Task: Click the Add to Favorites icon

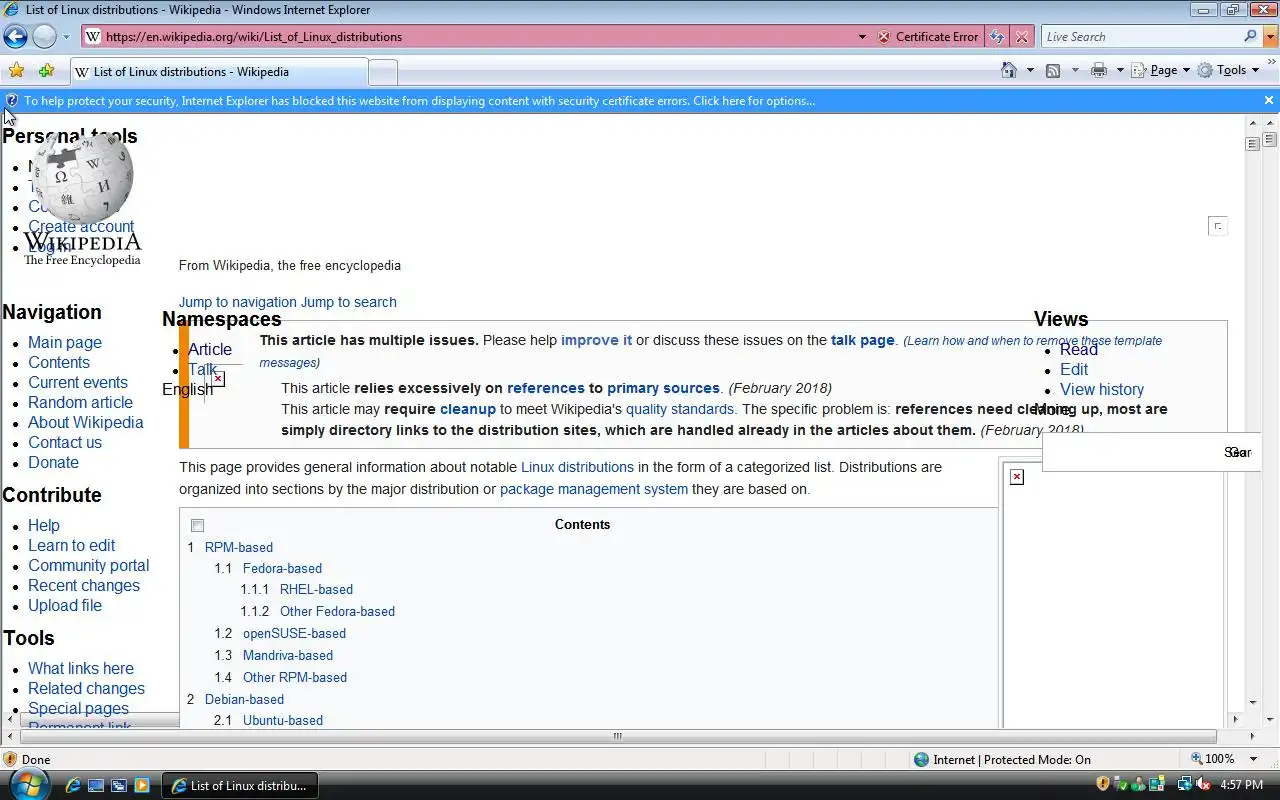Action: (x=46, y=71)
